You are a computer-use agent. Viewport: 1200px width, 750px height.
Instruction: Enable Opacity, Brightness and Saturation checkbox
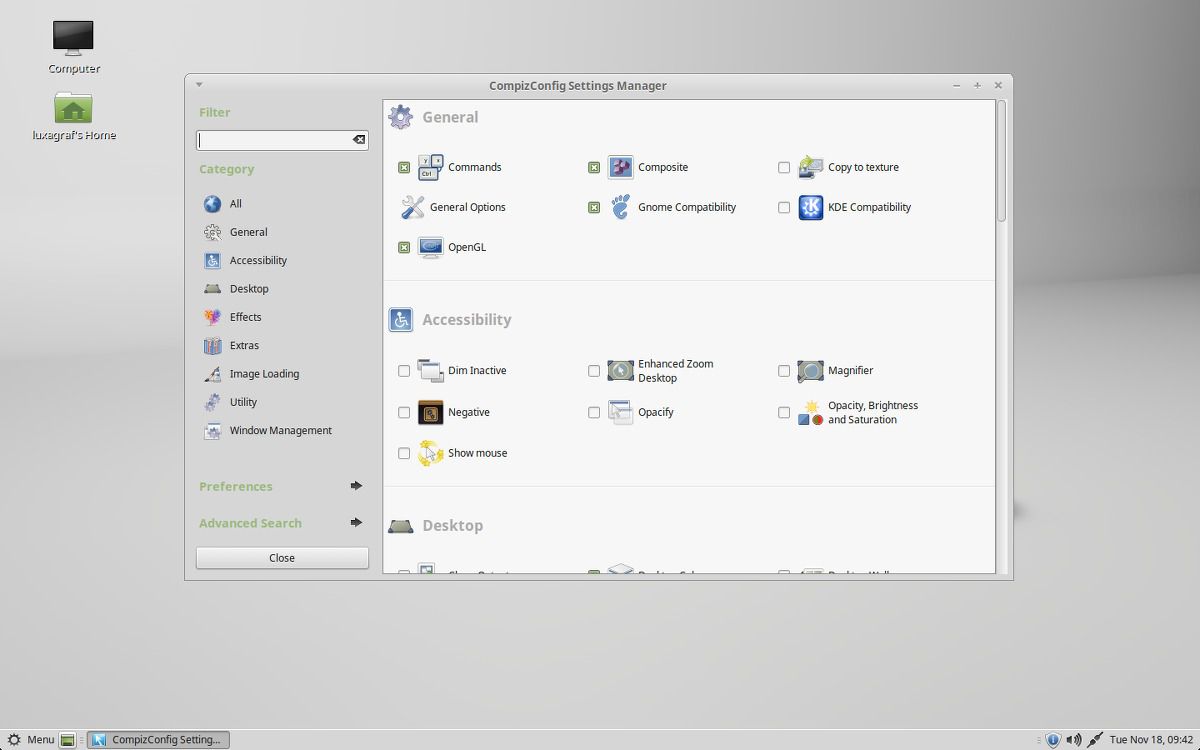[x=784, y=412]
